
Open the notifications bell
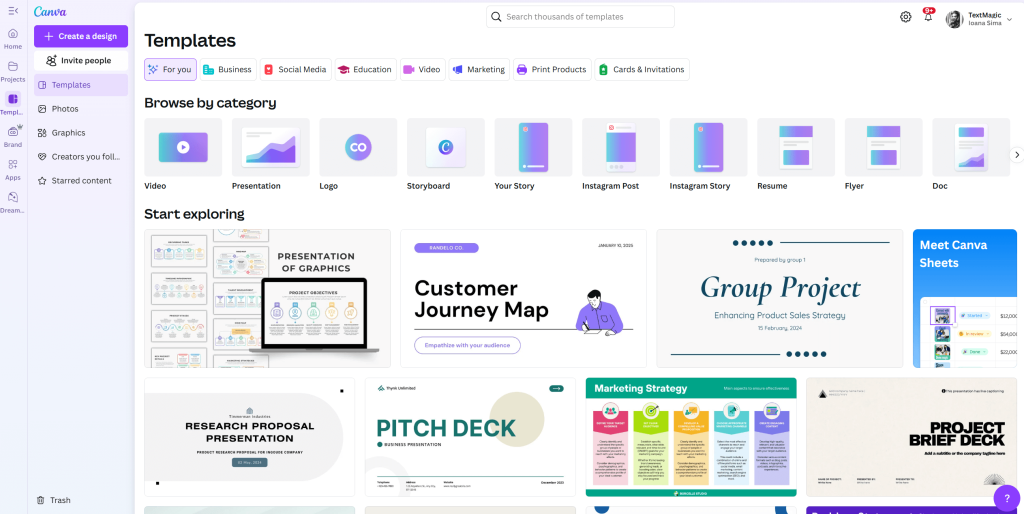coord(928,17)
